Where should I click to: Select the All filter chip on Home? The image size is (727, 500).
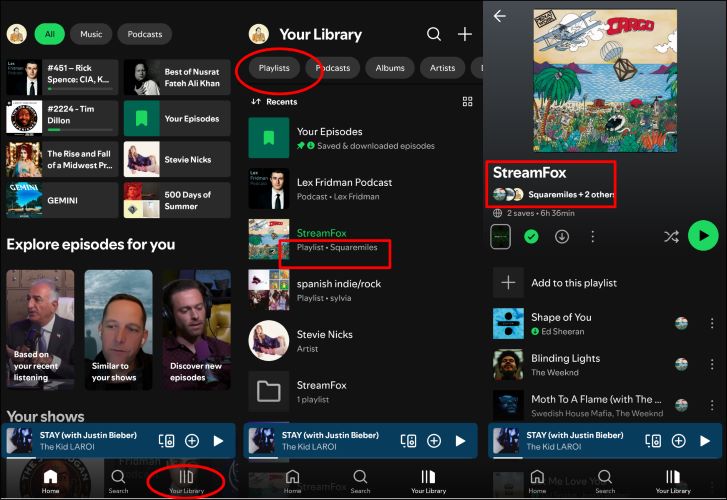[x=50, y=34]
